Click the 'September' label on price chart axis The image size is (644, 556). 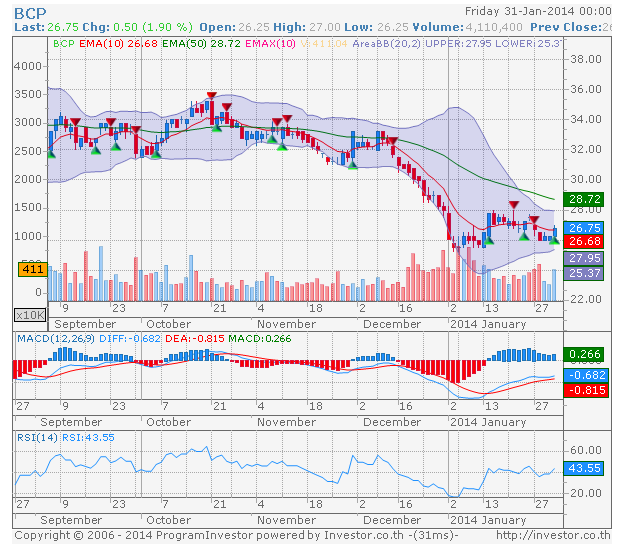pos(85,324)
